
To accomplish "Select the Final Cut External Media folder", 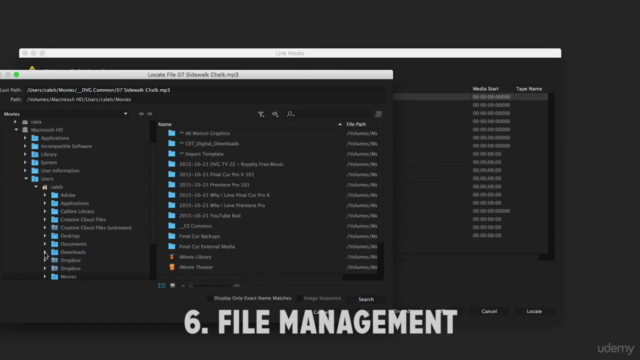I will click(x=207, y=247).
